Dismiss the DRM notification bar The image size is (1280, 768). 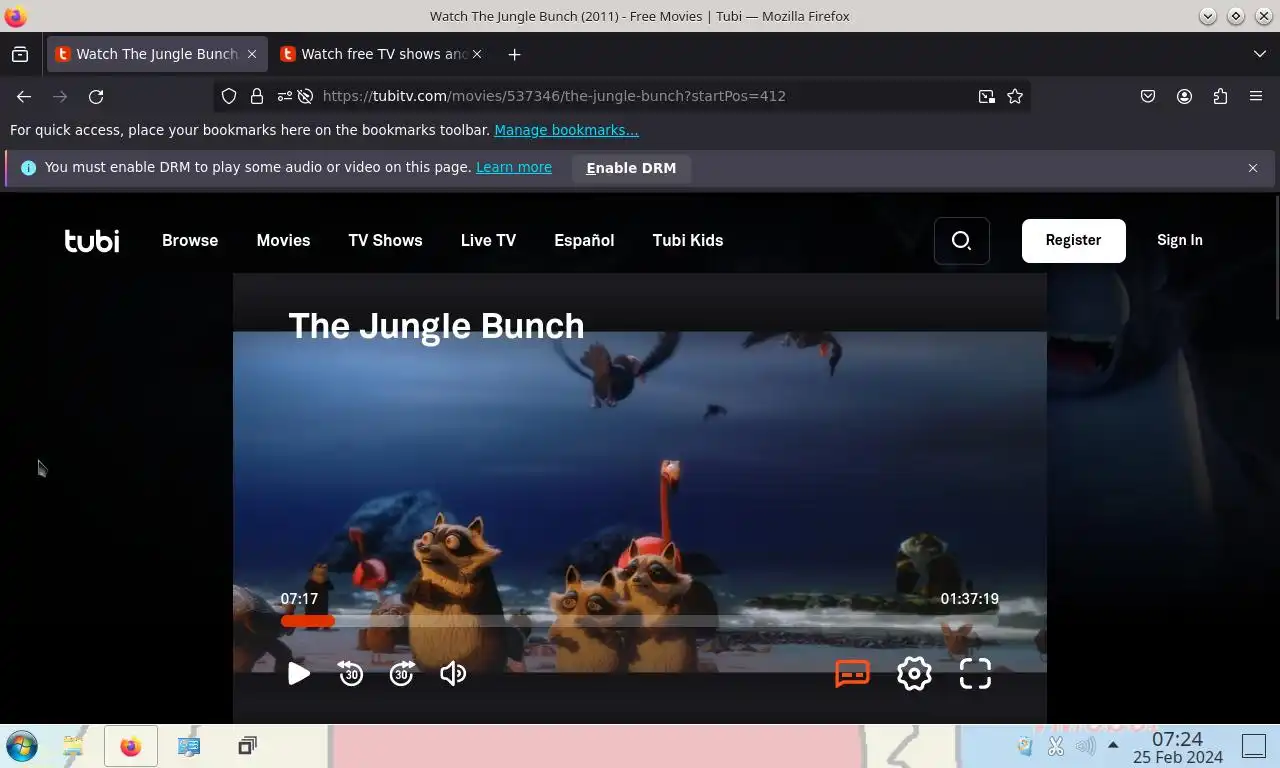(1253, 168)
